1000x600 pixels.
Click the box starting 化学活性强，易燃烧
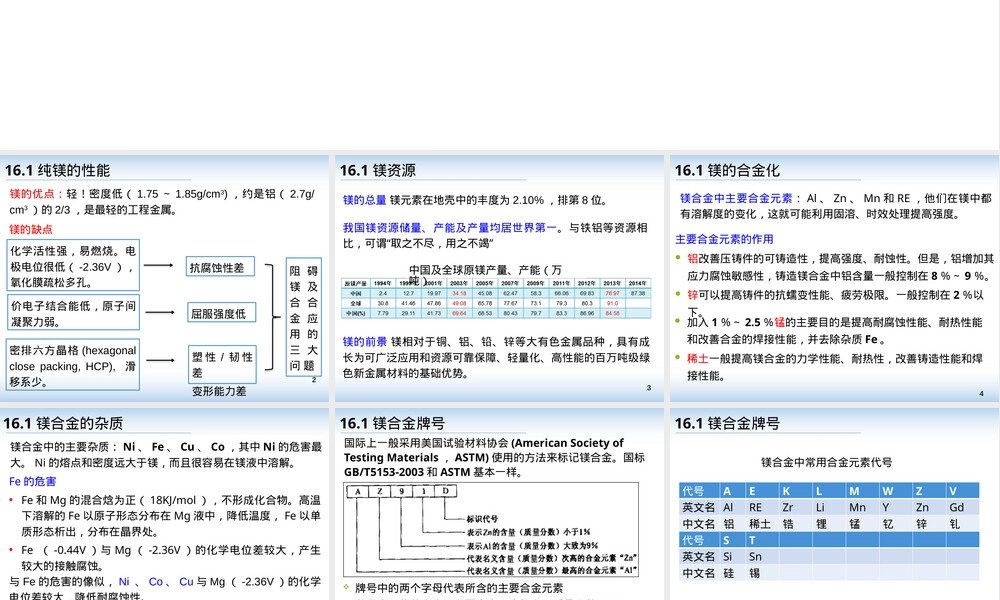pos(73,266)
